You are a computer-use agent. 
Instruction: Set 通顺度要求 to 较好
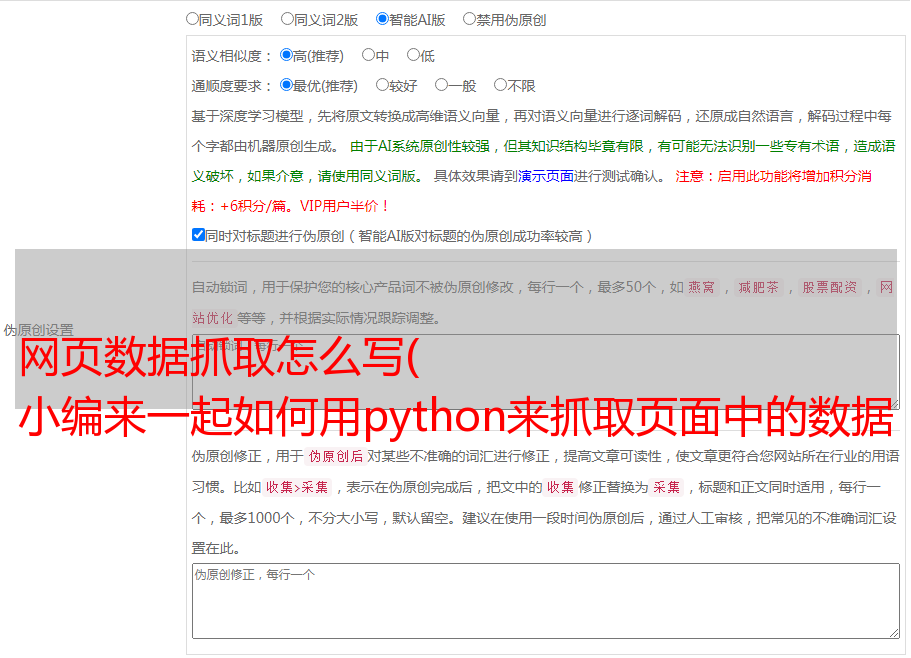coord(382,85)
